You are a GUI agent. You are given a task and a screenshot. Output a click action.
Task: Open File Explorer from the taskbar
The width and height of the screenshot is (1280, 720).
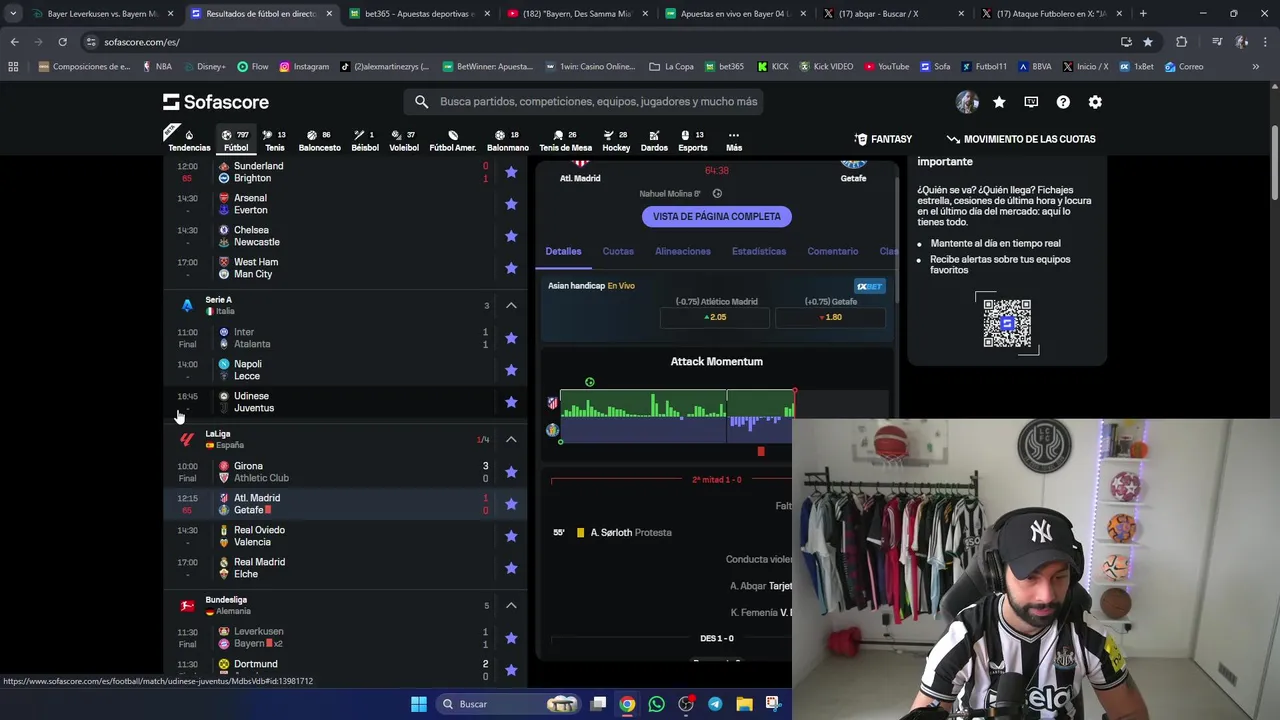[744, 704]
